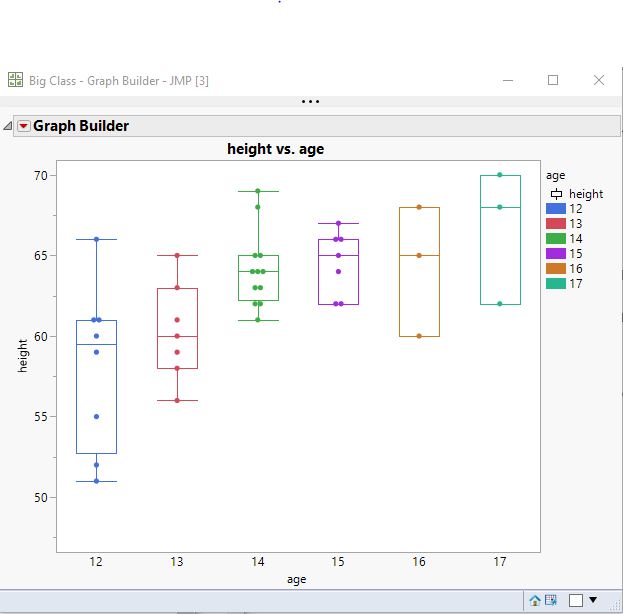Click legend label 16

576,269
